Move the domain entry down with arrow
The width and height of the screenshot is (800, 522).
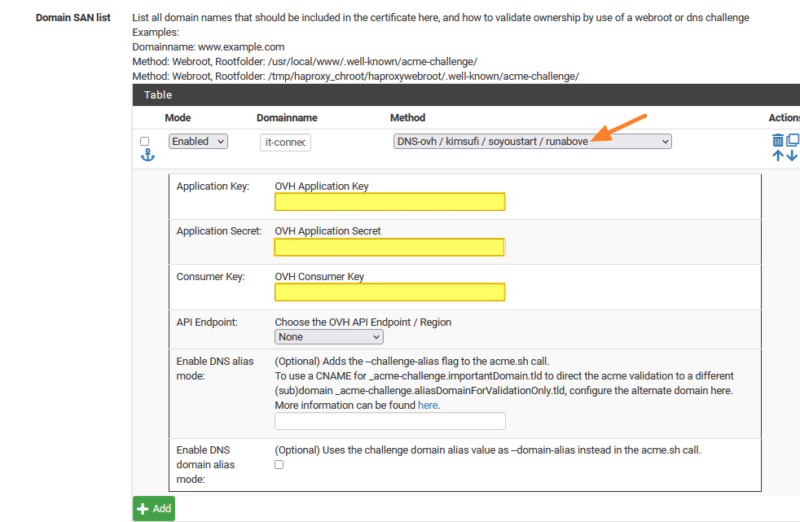pos(792,156)
